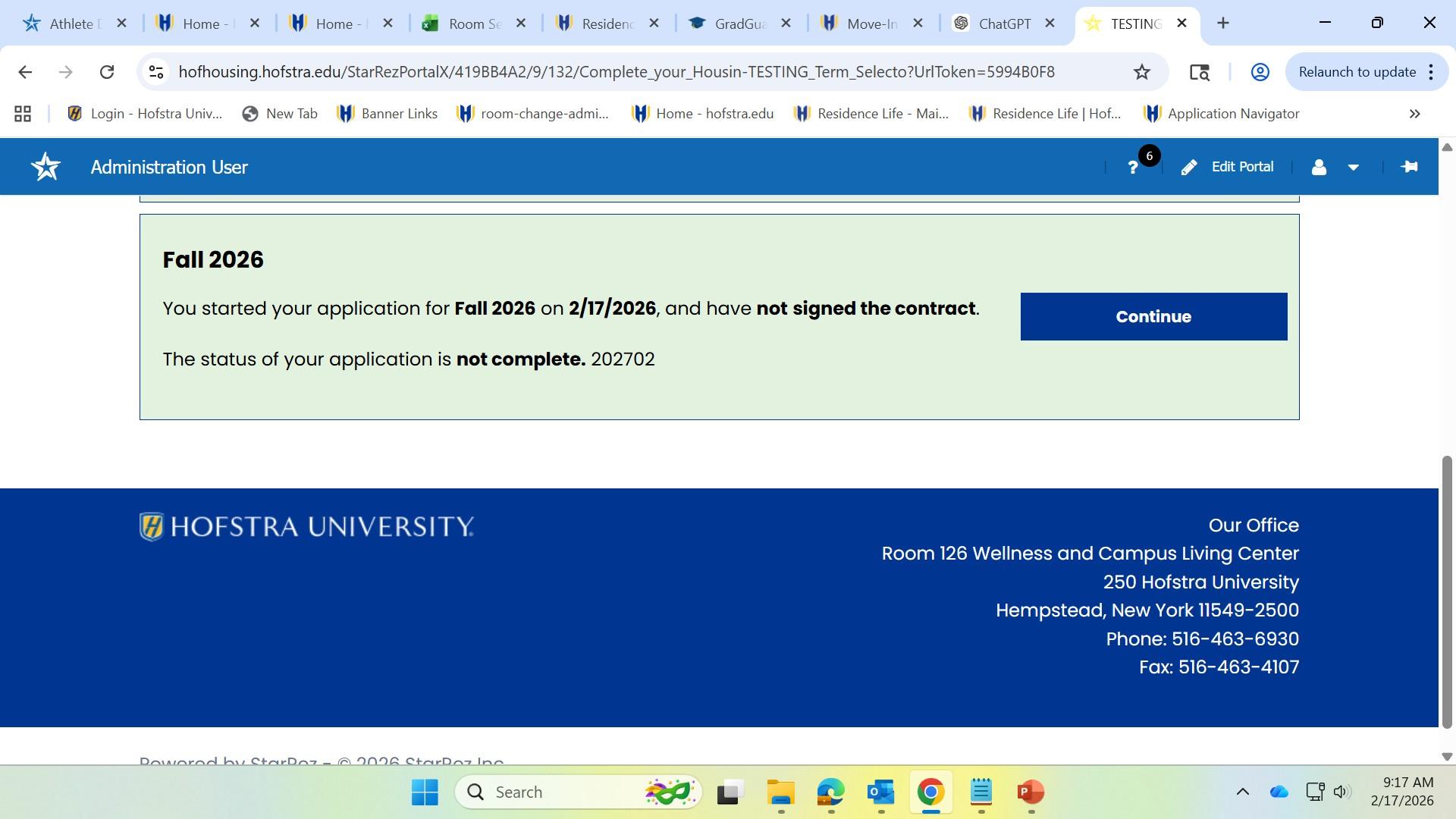The height and width of the screenshot is (819, 1456).
Task: Click the Chrome profile avatar icon
Action: click(x=1260, y=72)
